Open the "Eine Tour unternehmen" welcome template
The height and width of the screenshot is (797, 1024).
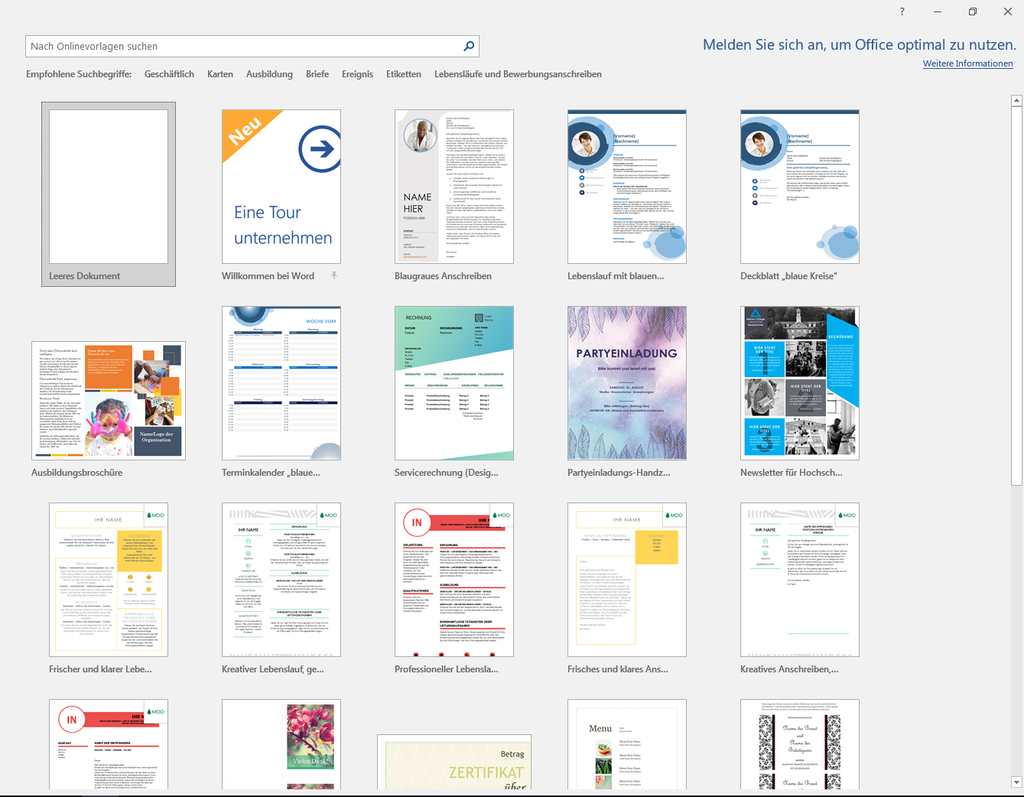point(281,186)
